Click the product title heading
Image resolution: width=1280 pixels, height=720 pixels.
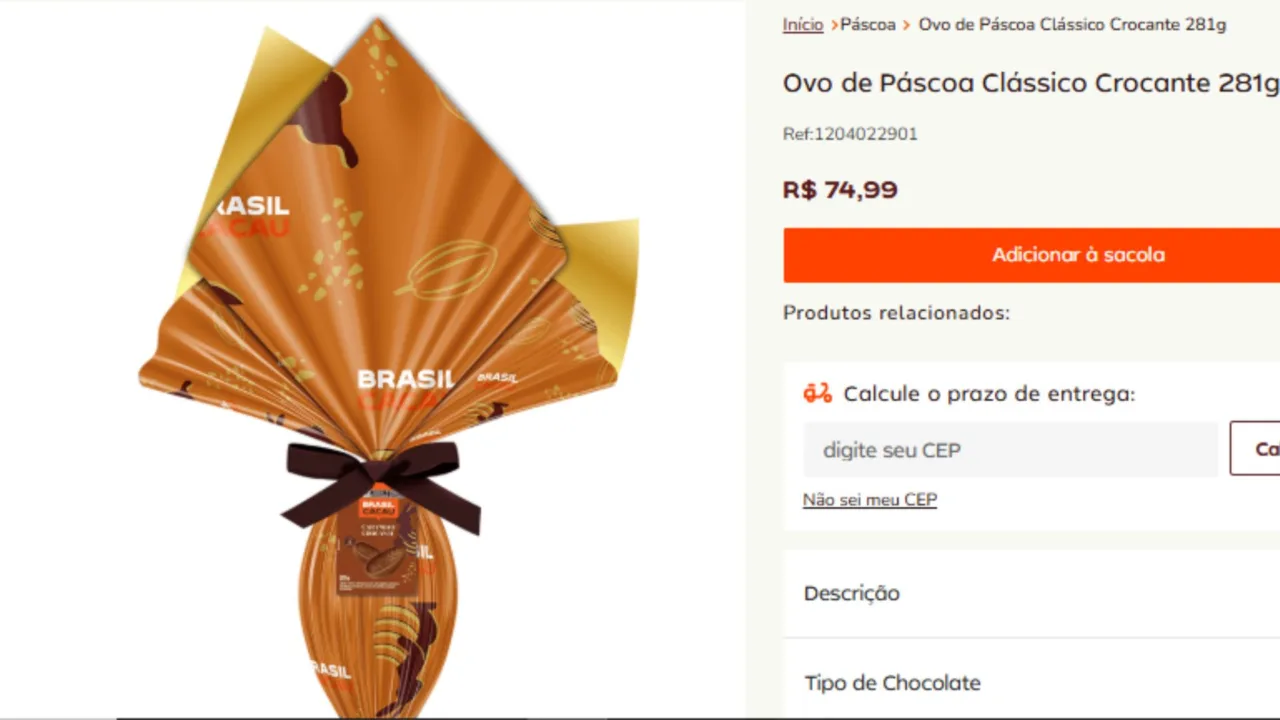[1031, 82]
